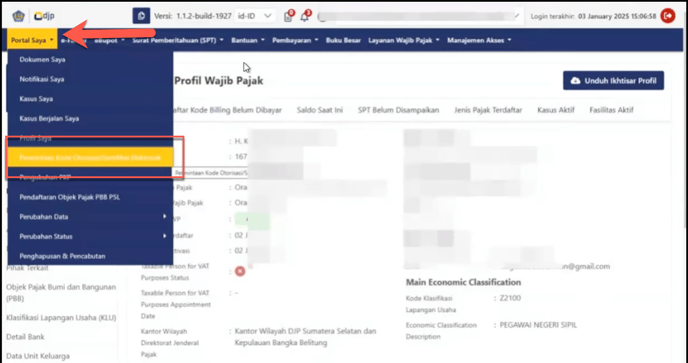The image size is (688, 363).
Task: Click the Ministry of Finance emblem icon
Action: pyautogui.click(x=18, y=16)
